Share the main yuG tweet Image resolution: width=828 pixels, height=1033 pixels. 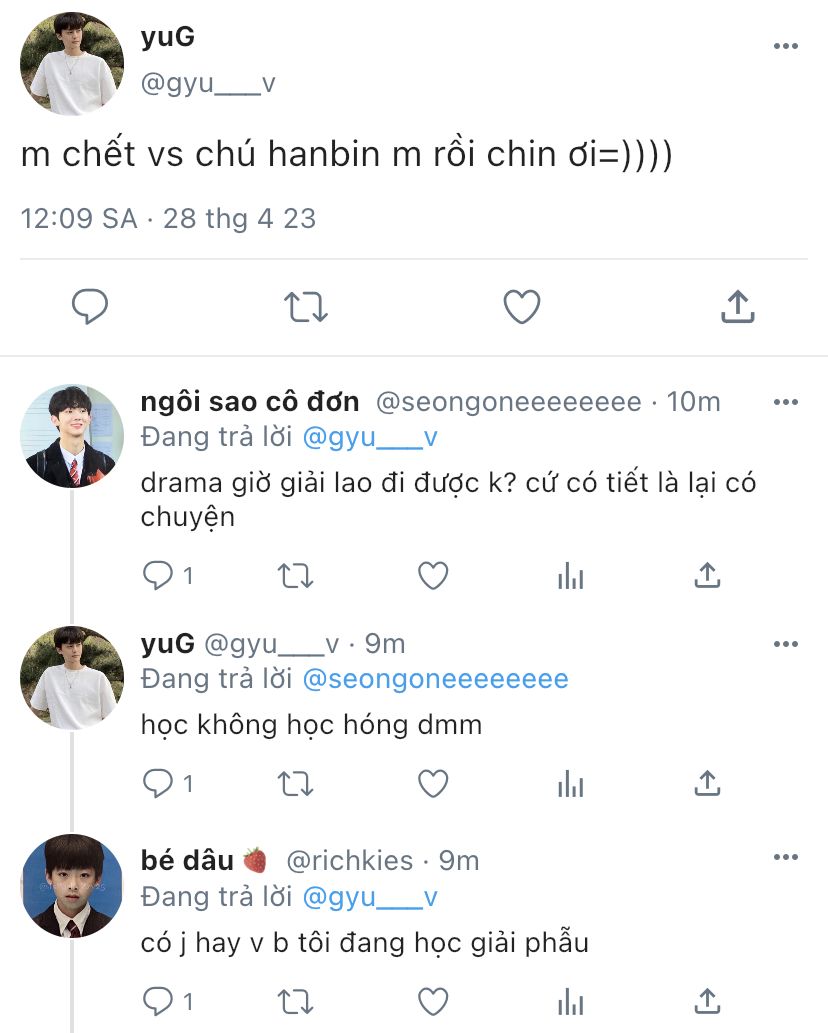point(738,306)
